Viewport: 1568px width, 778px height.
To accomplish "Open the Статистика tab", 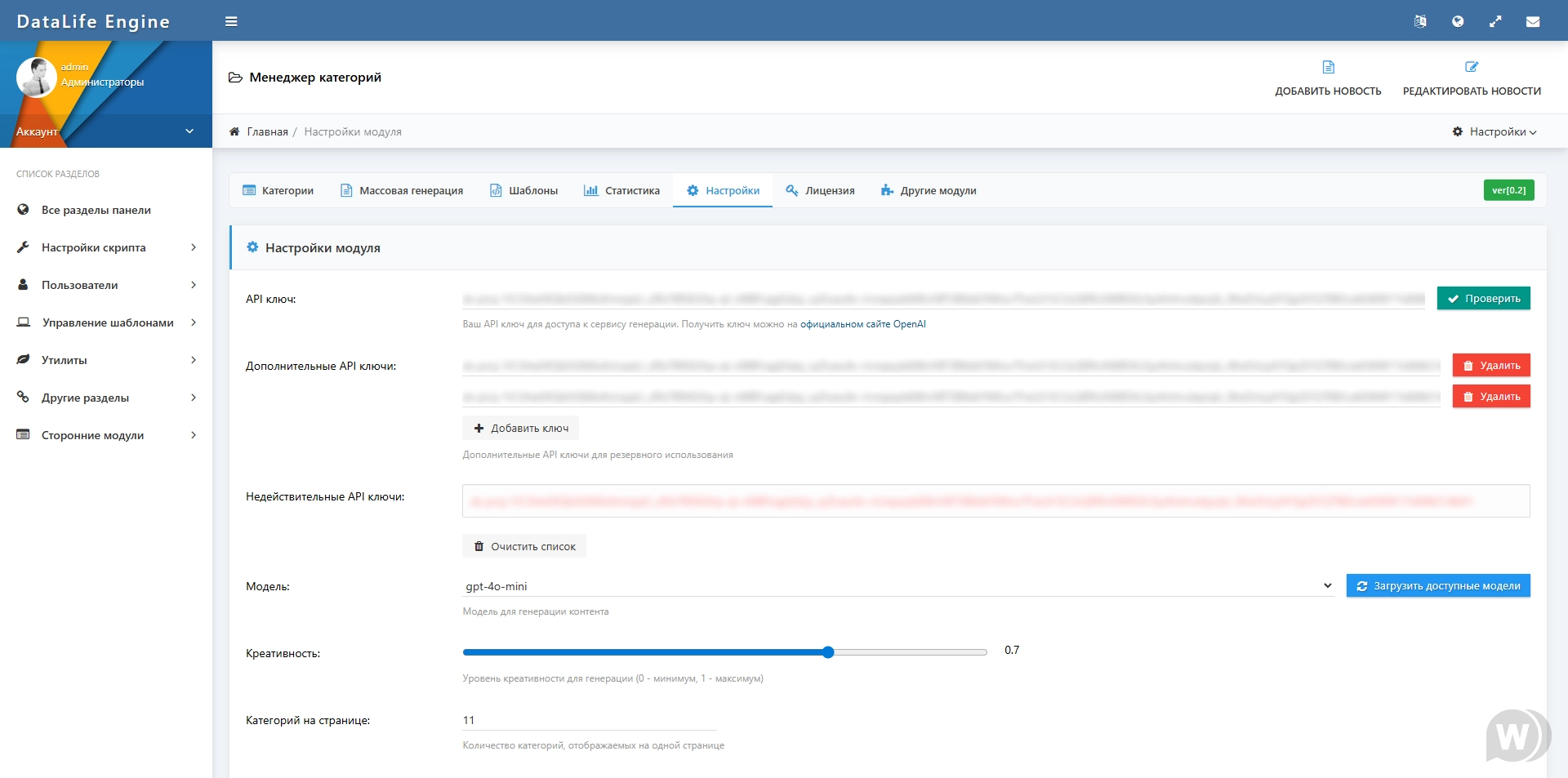I will (621, 191).
